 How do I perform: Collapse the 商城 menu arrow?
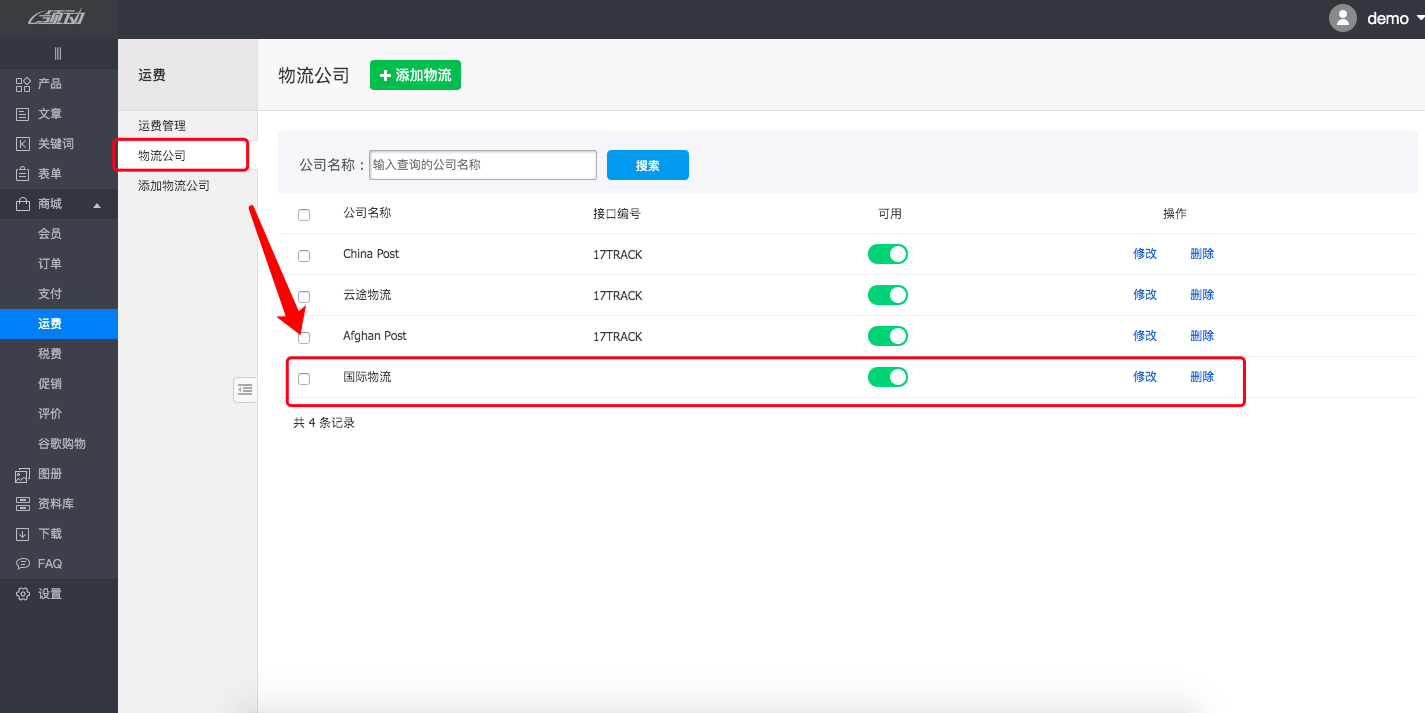point(97,205)
